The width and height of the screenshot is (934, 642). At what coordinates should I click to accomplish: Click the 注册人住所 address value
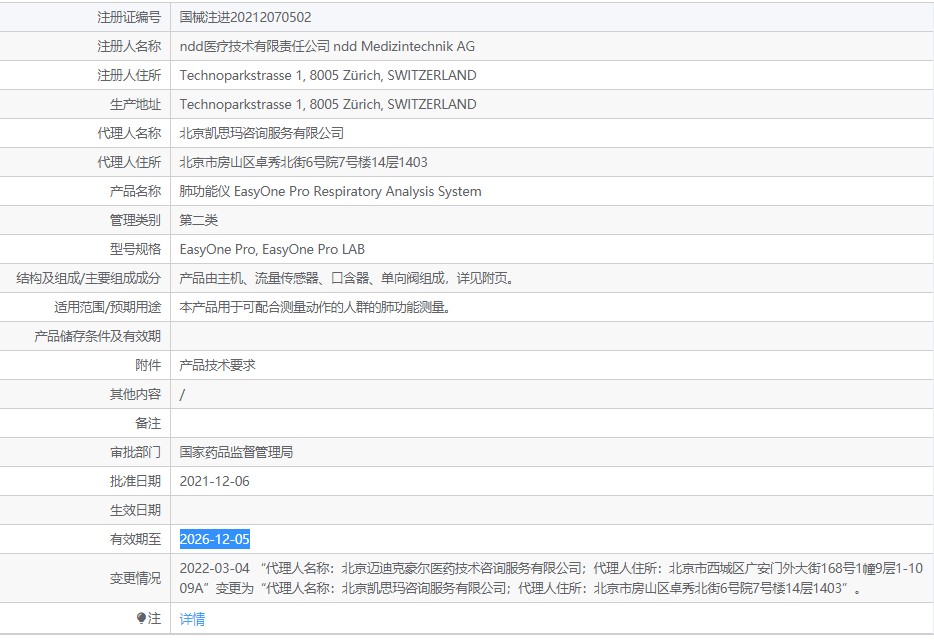(328, 76)
